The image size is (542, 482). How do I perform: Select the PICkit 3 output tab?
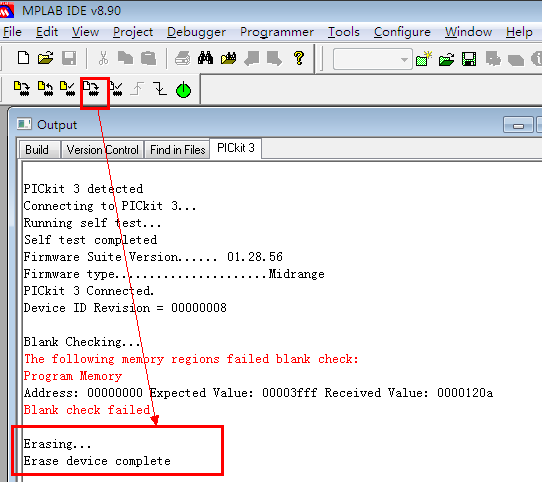coord(235,148)
